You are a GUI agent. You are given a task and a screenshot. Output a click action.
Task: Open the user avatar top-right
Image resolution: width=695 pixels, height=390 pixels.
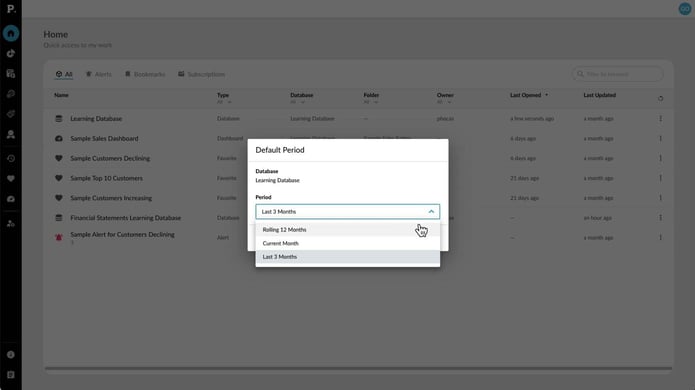[x=685, y=9]
